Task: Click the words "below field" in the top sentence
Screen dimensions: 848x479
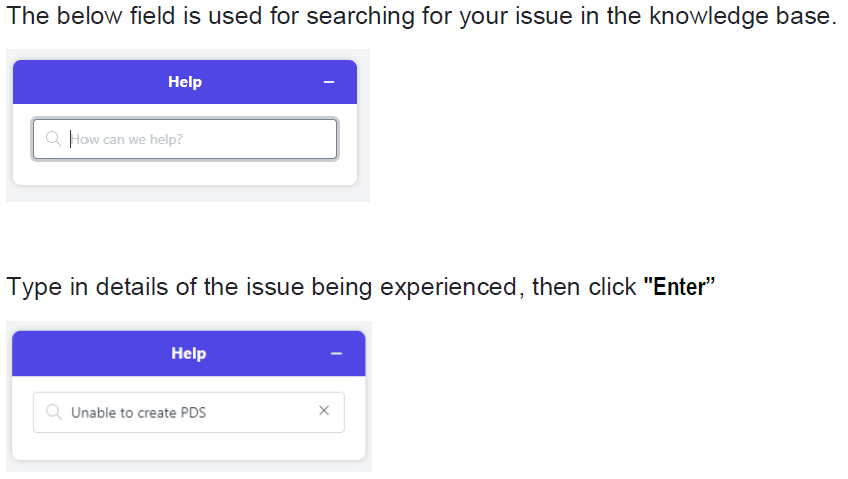Action: coord(116,16)
